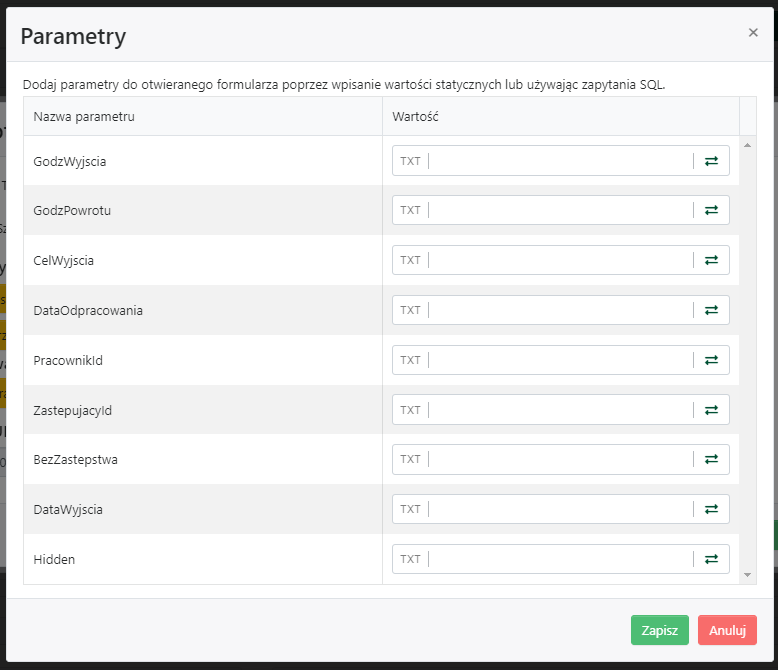Click the switch arrows icon for CelWyjscia
The height and width of the screenshot is (670, 778).
pos(711,260)
